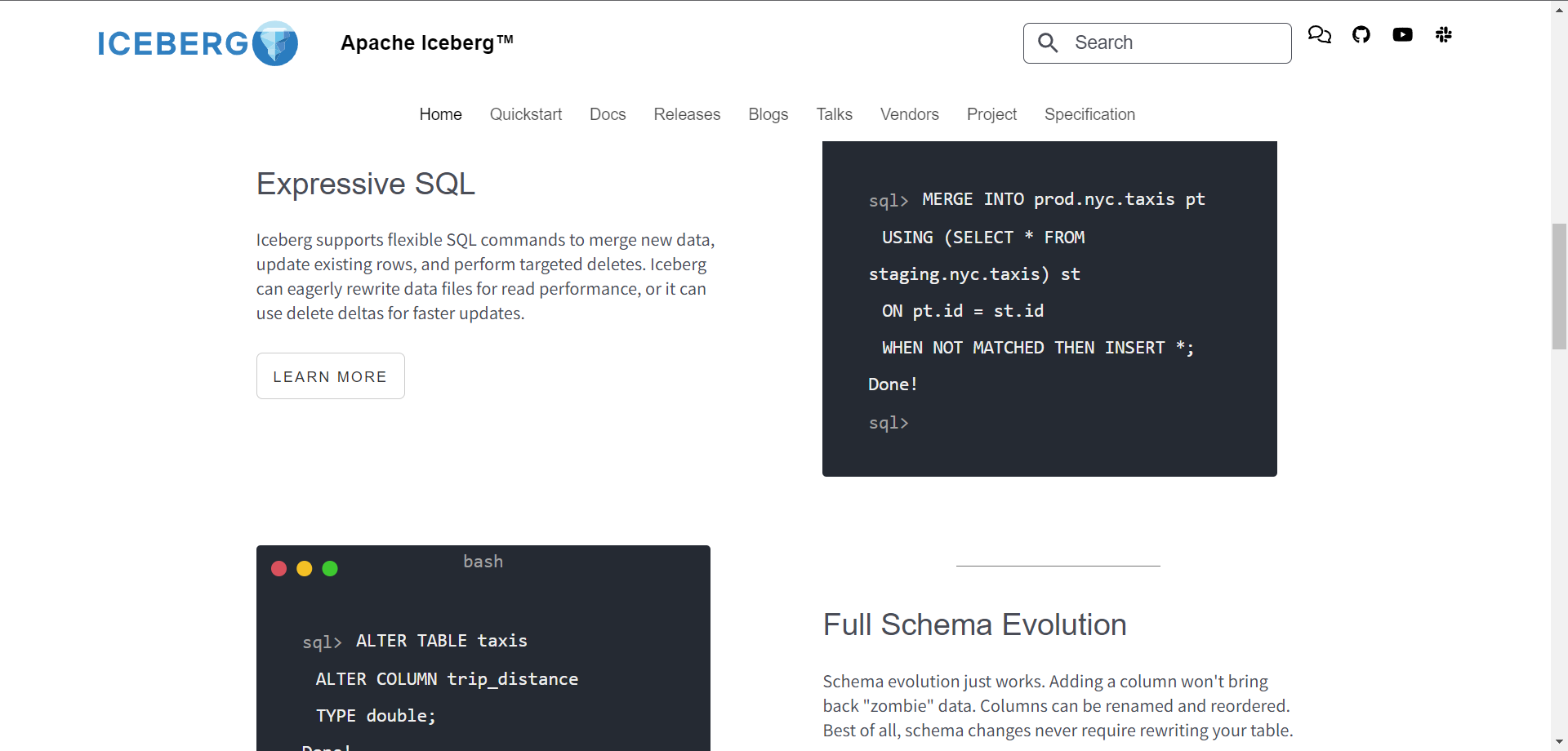Open the GitHub repository icon
The width and height of the screenshot is (1568, 751).
click(x=1361, y=34)
